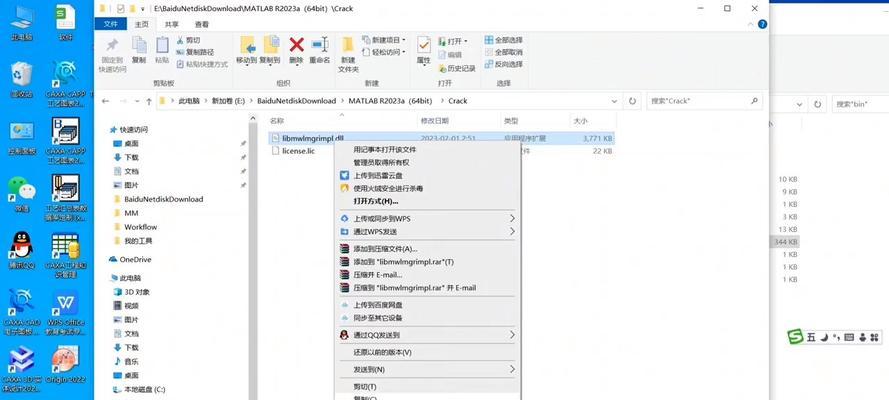
Task: Click the red X 删除 icon
Action: pos(296,45)
